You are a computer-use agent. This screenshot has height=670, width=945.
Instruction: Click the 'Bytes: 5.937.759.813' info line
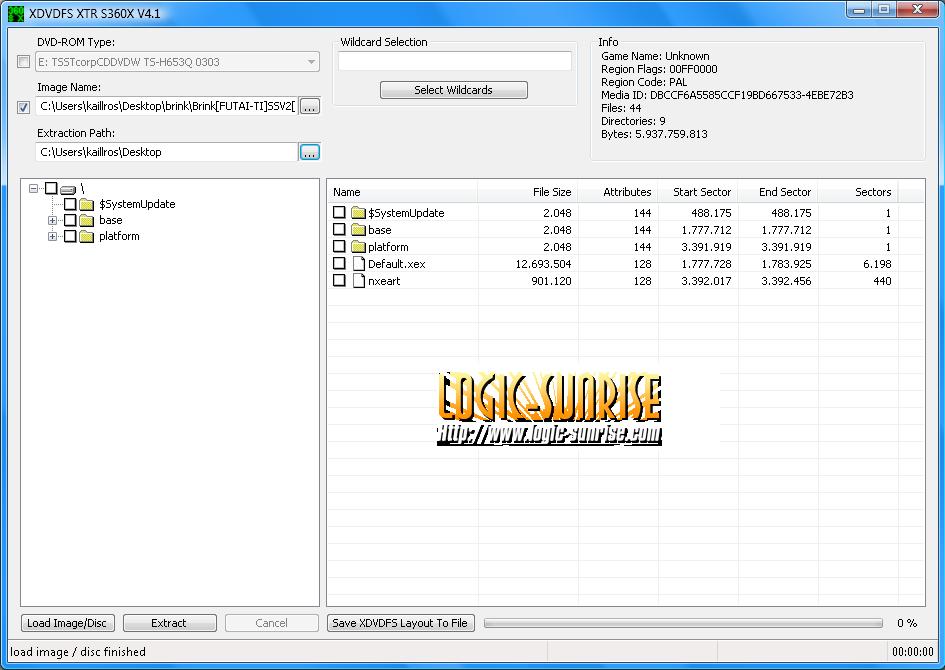pyautogui.click(x=654, y=134)
